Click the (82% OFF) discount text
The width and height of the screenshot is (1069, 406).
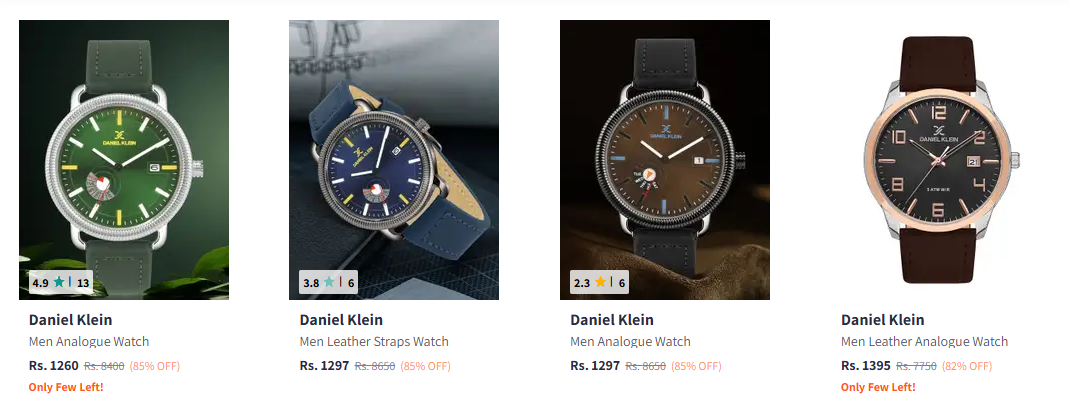(966, 366)
